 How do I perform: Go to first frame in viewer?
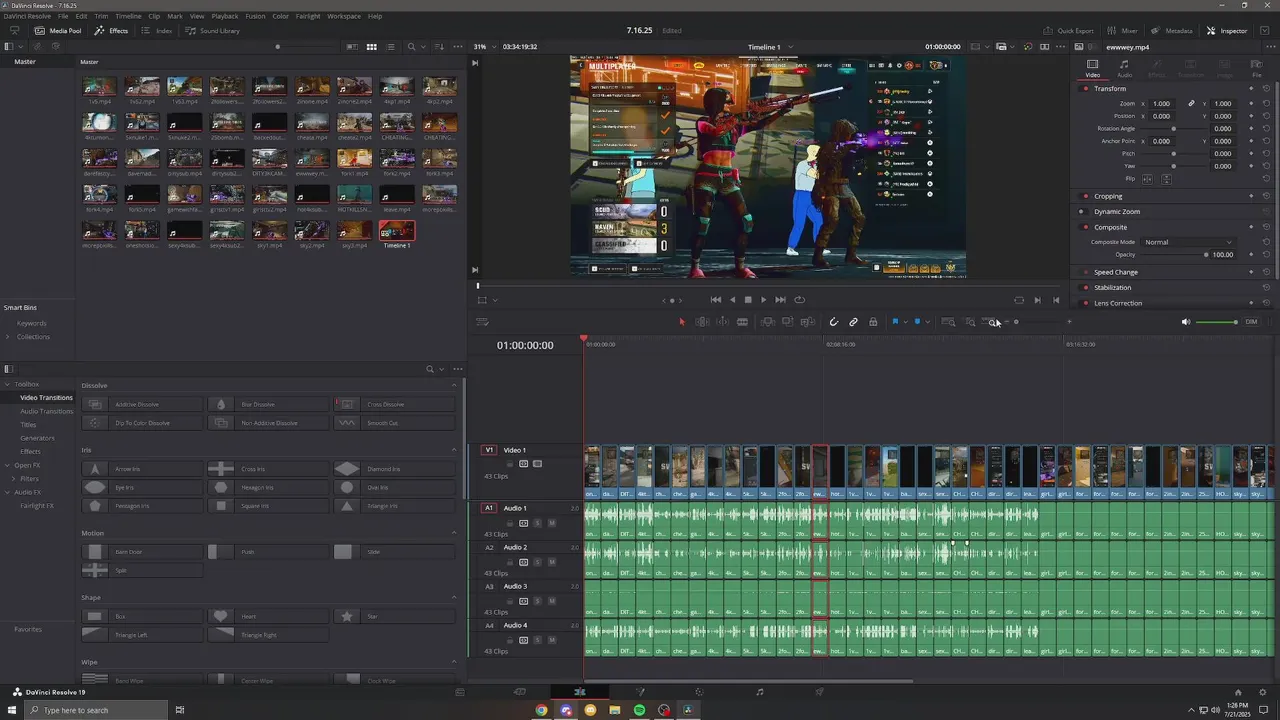click(716, 300)
